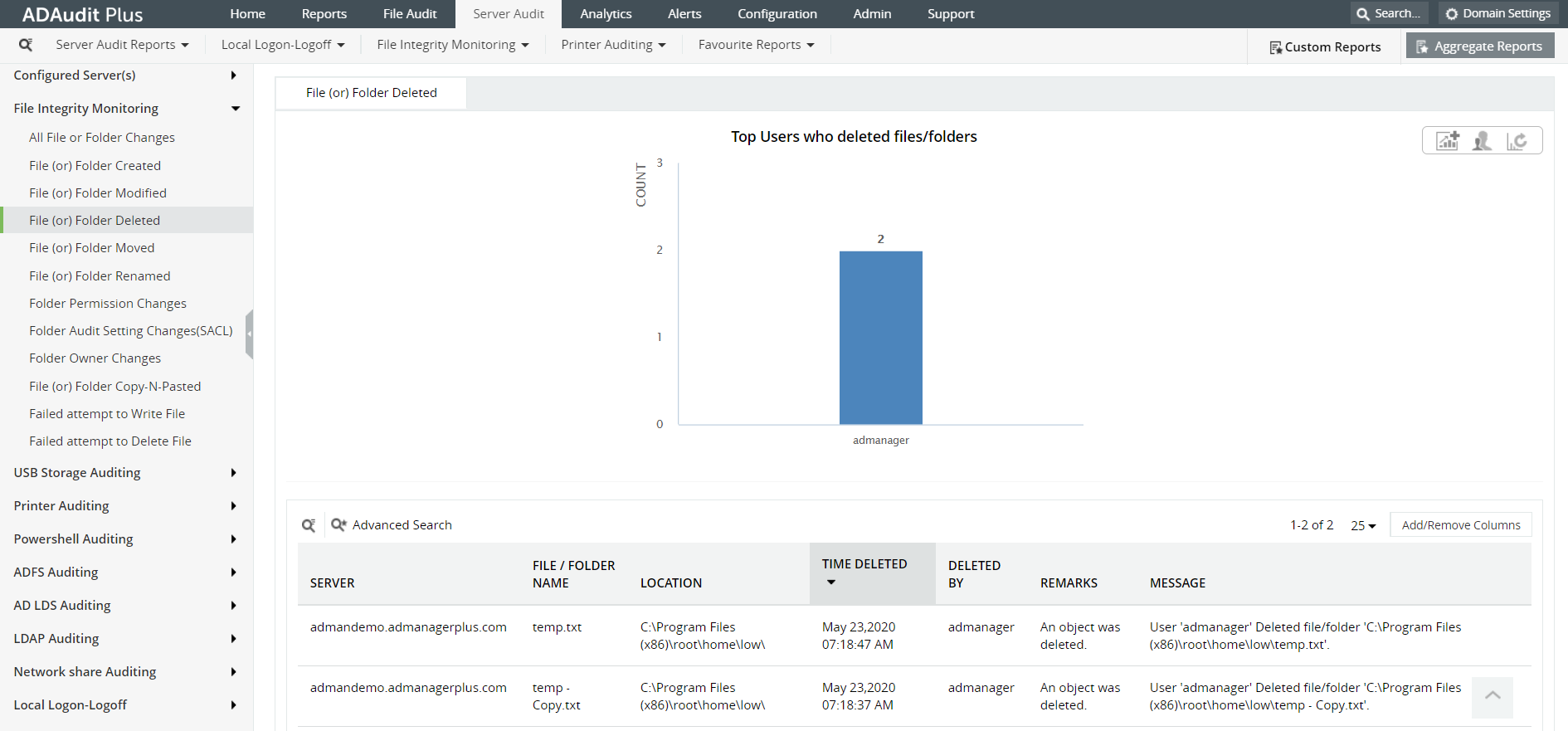The height and width of the screenshot is (731, 1568).
Task: Click the table quick search magnifier icon
Action: click(x=309, y=525)
